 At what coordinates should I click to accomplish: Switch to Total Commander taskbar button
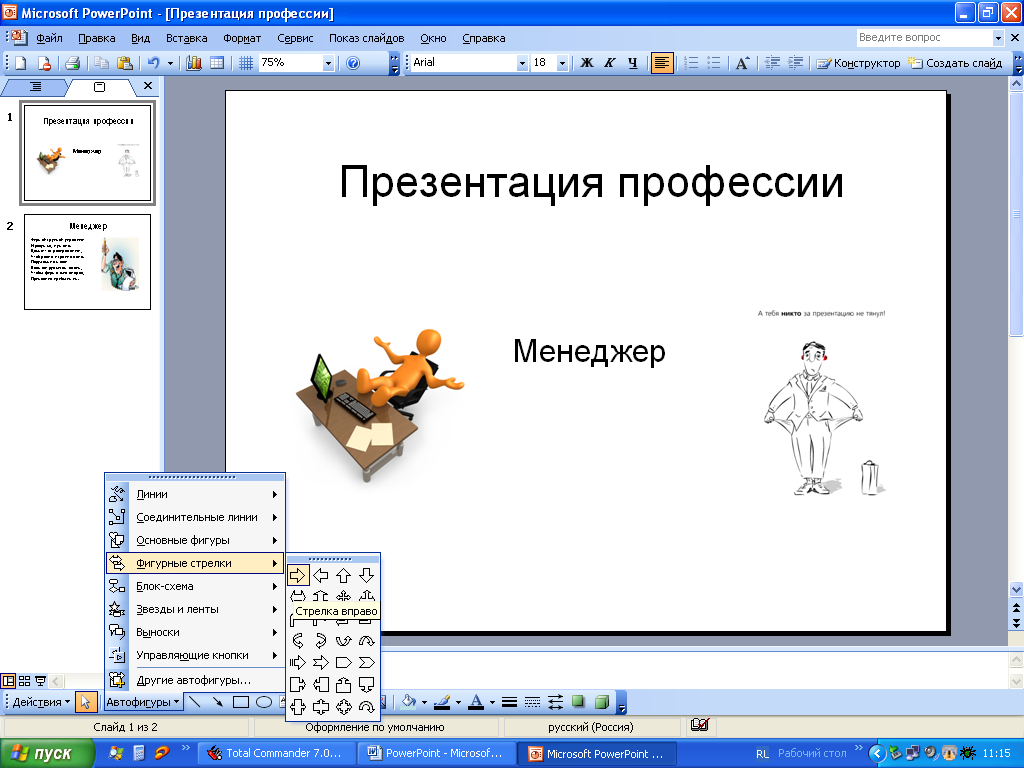click(277, 753)
